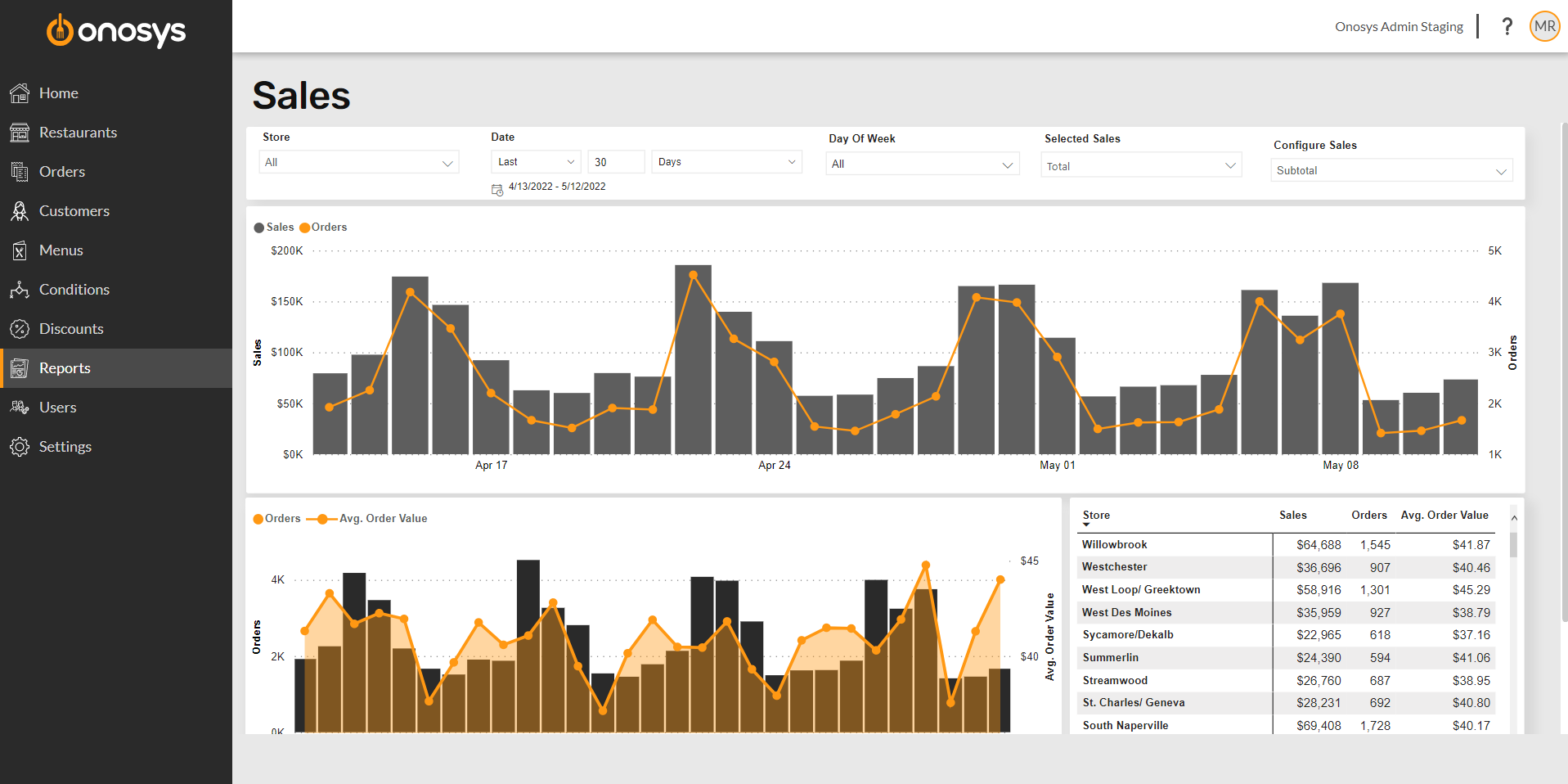Open the date range calendar icon
The width and height of the screenshot is (1568, 784).
pos(497,190)
